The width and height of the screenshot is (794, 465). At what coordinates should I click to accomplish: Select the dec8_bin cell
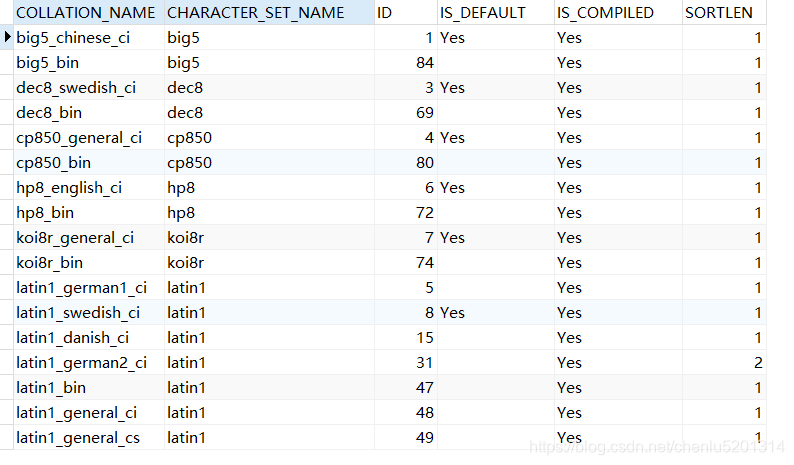coord(89,112)
